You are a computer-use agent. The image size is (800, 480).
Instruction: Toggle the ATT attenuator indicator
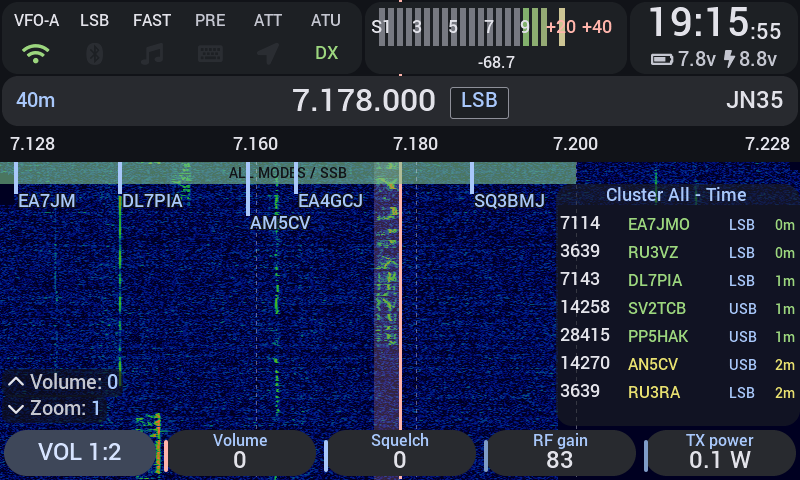click(x=268, y=20)
